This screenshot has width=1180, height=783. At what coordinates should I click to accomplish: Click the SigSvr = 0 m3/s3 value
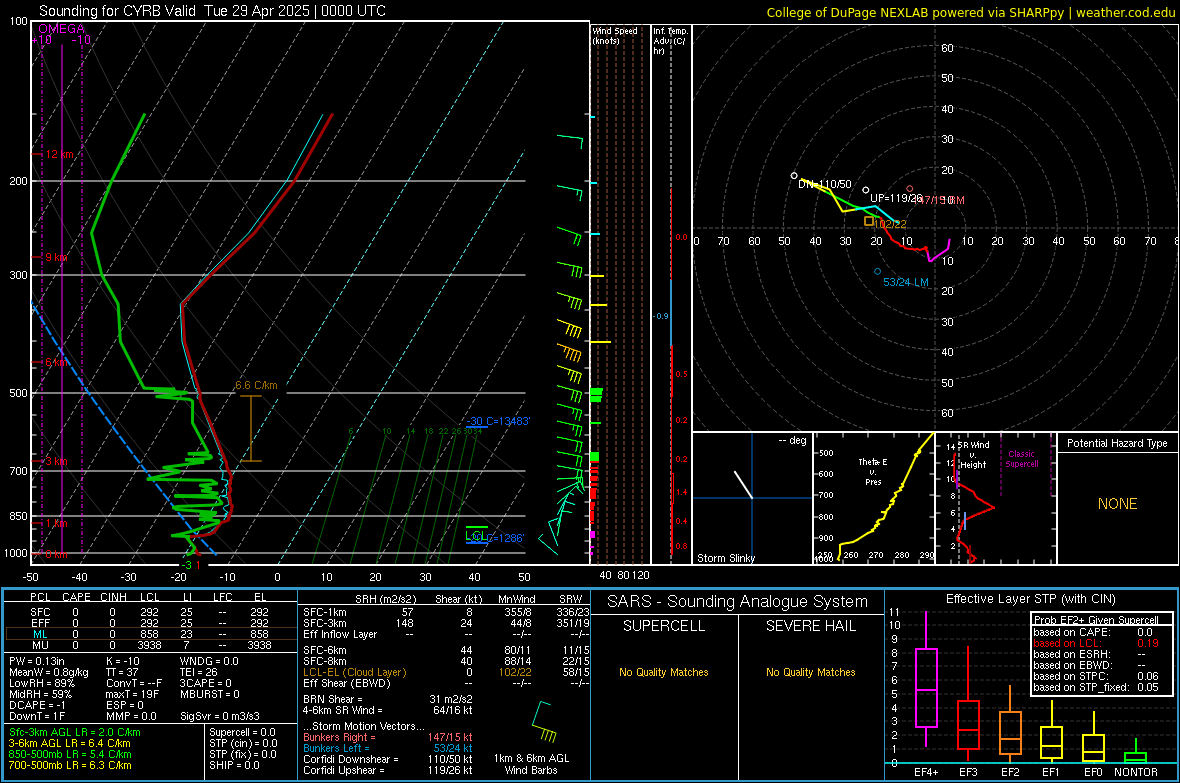(220, 716)
